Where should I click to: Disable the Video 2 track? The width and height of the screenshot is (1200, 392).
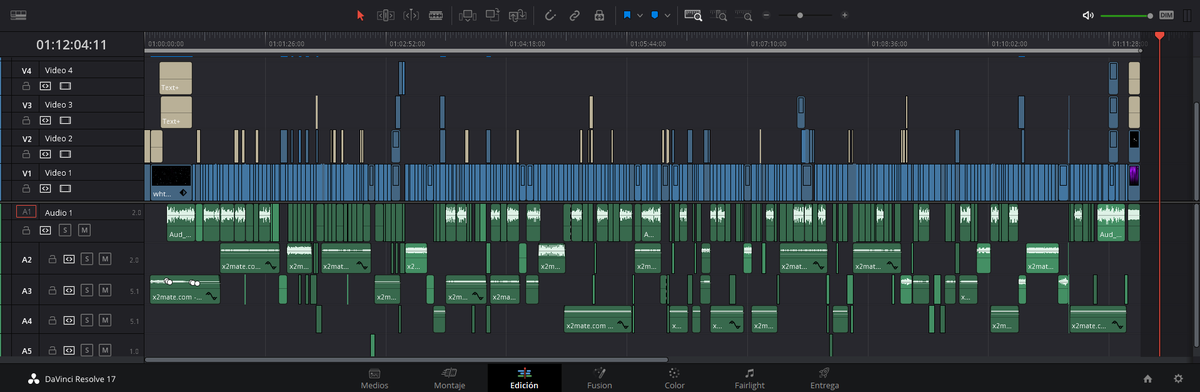click(x=65, y=155)
